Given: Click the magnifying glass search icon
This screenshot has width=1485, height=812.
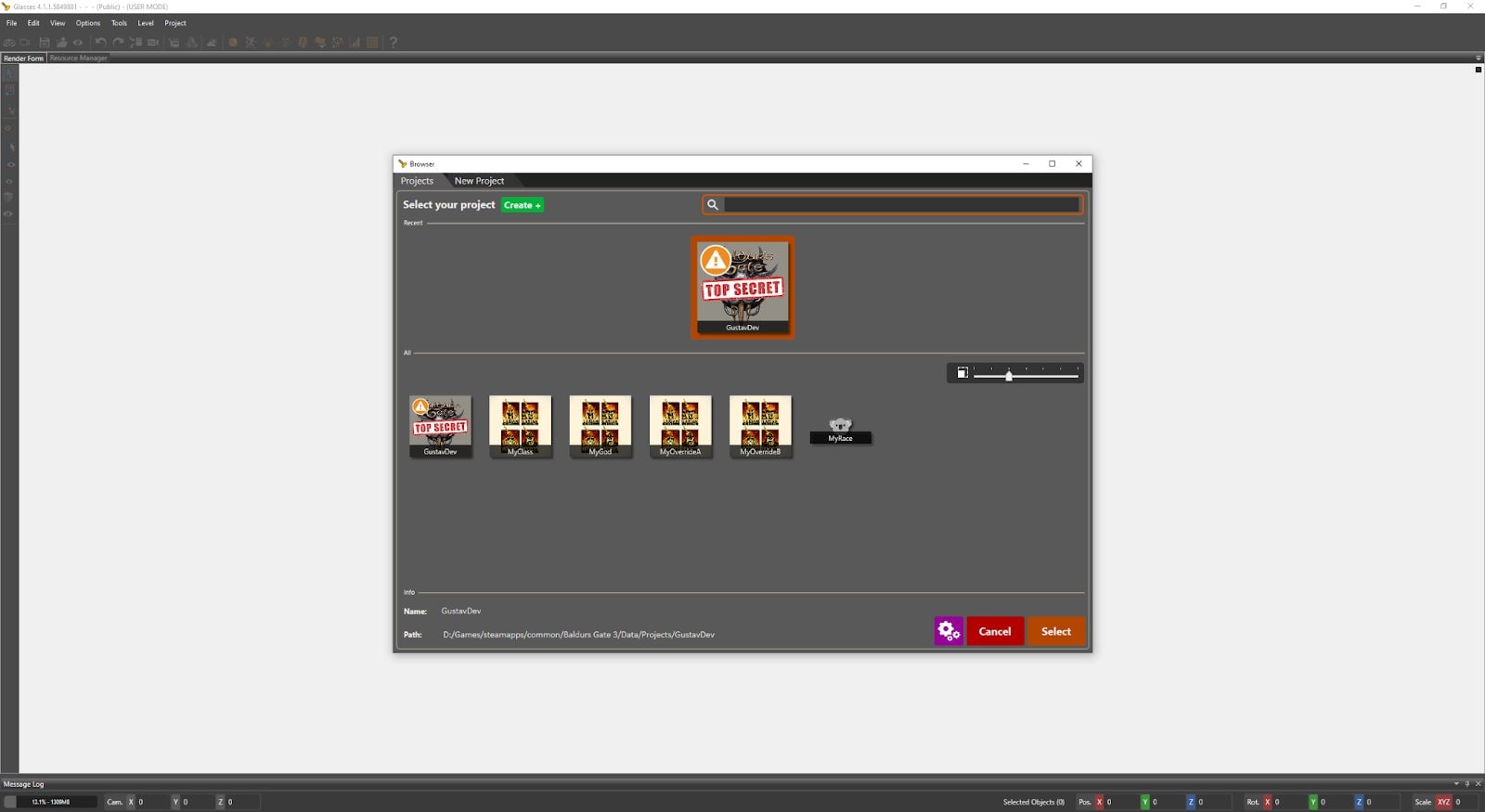Looking at the screenshot, I should point(713,205).
